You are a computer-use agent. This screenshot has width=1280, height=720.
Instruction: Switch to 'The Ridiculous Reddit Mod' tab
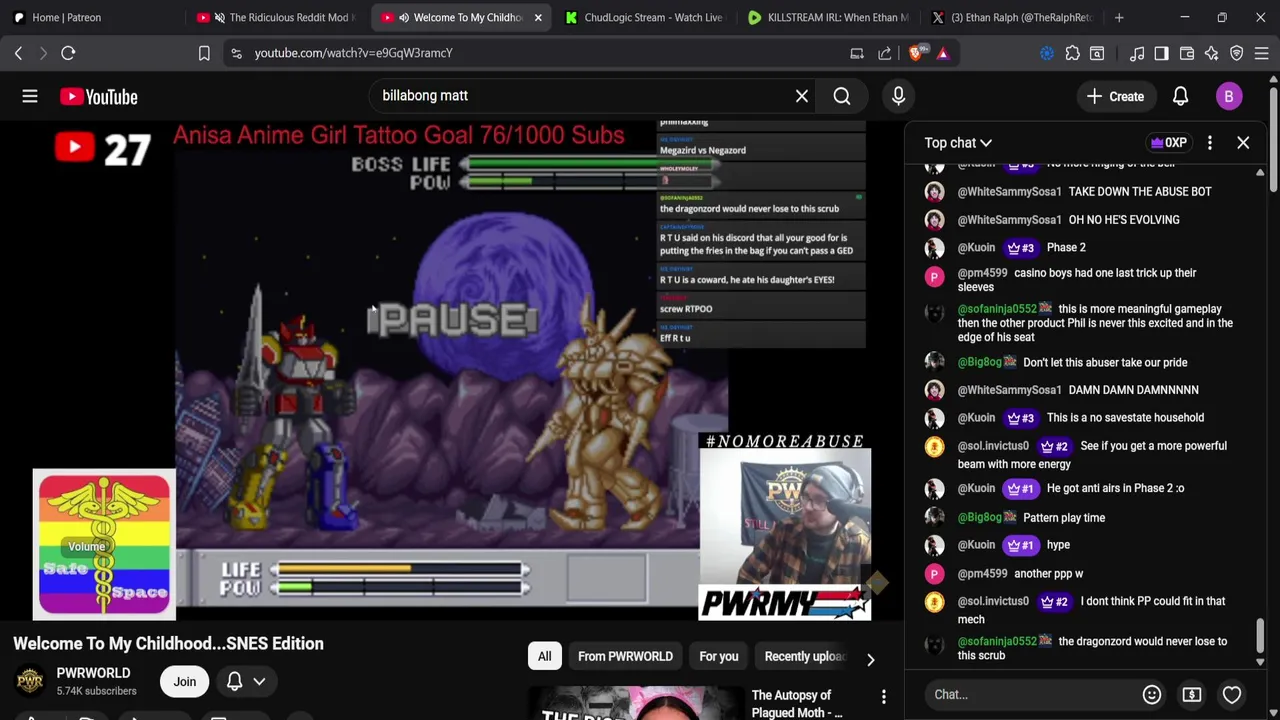(x=276, y=17)
